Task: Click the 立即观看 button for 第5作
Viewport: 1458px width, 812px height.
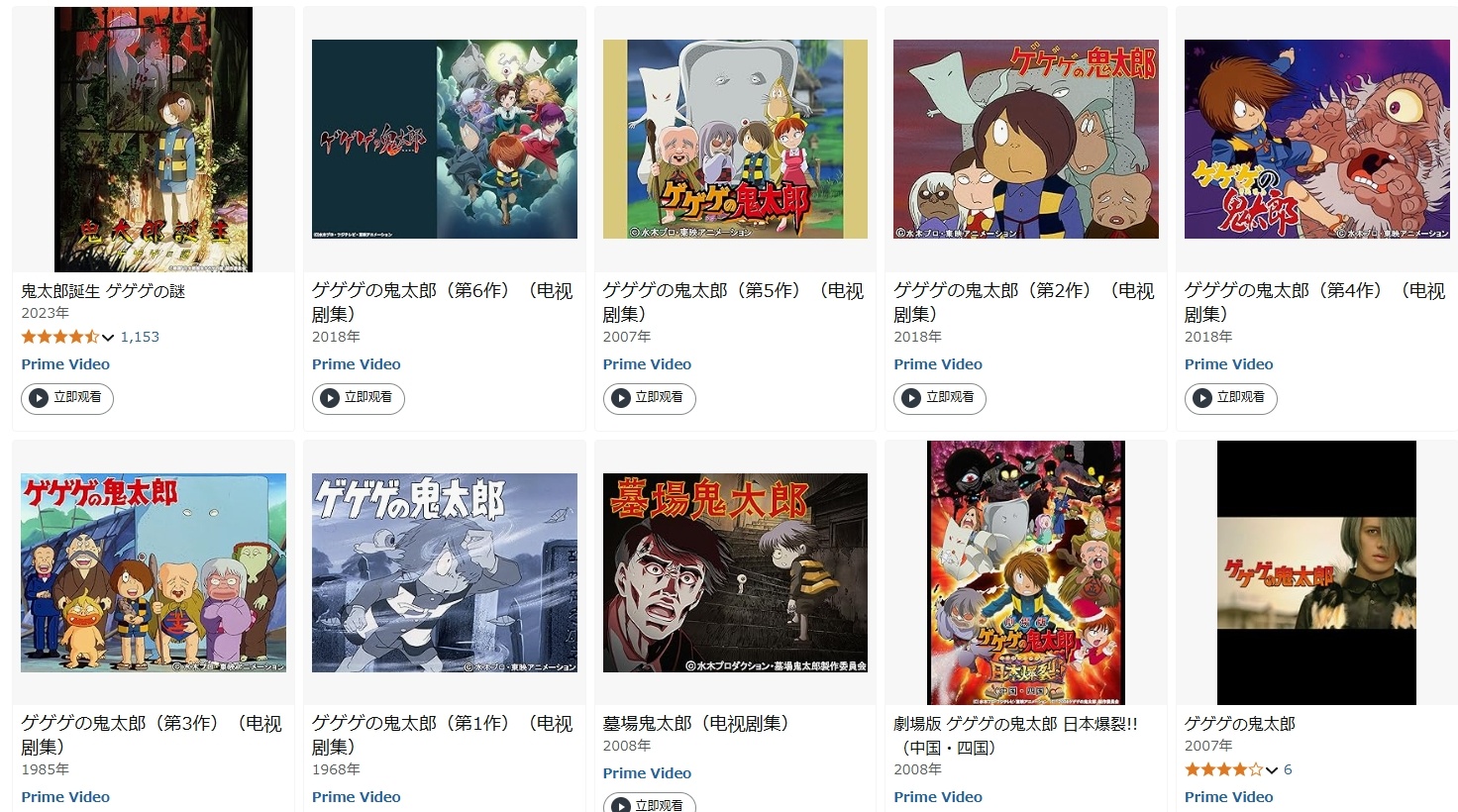Action: click(x=649, y=398)
